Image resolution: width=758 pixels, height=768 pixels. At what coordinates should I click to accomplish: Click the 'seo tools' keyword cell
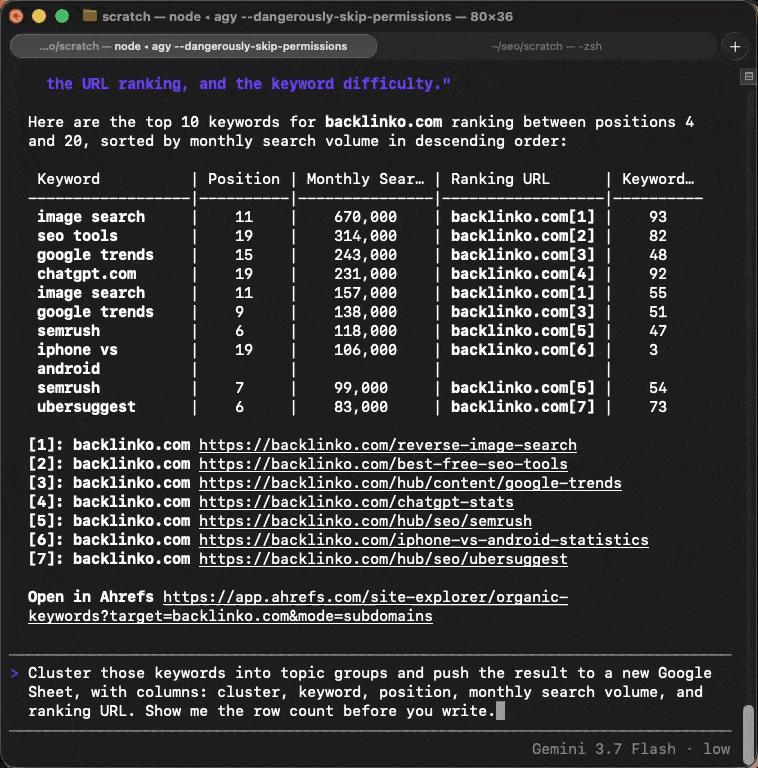point(77,236)
